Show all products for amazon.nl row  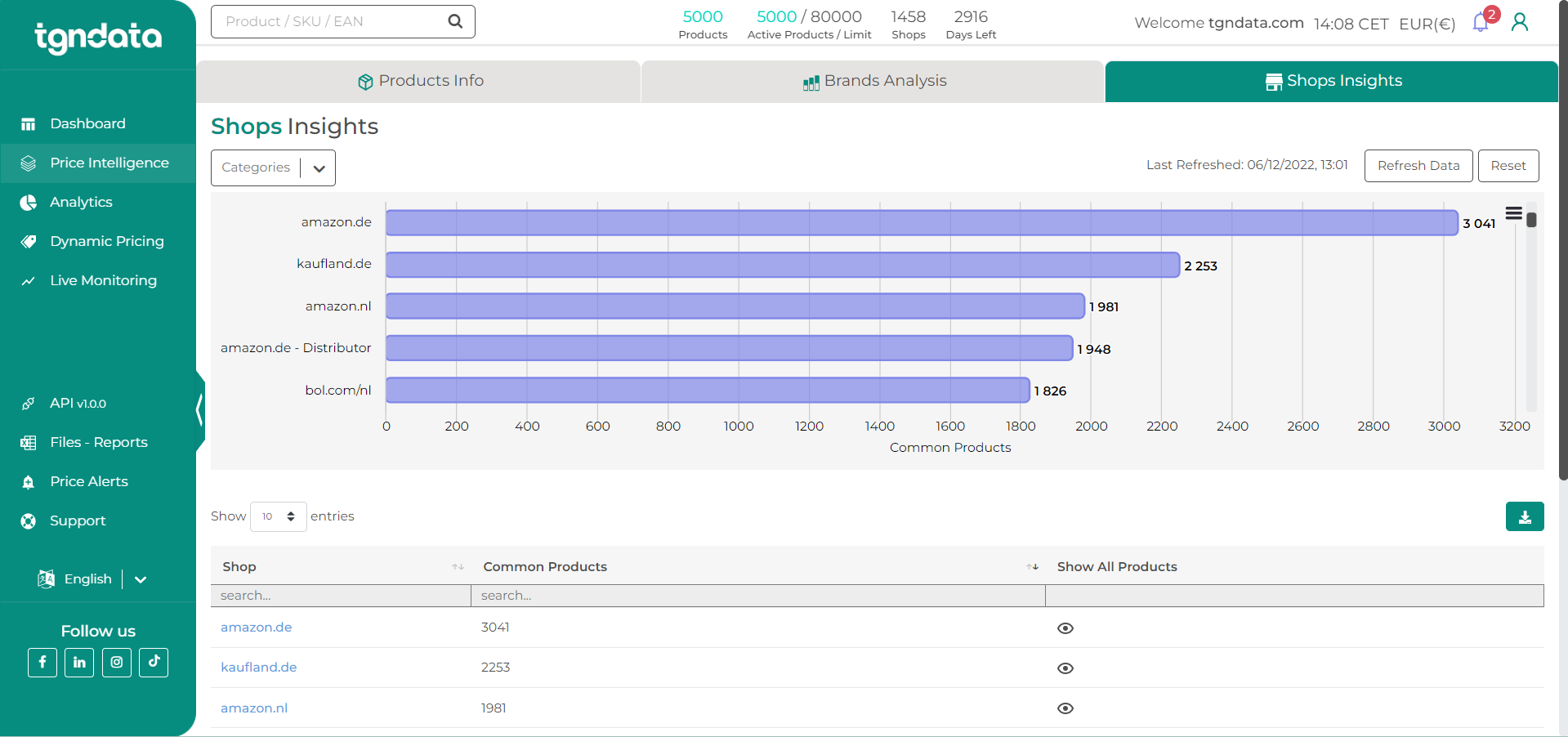click(1065, 708)
